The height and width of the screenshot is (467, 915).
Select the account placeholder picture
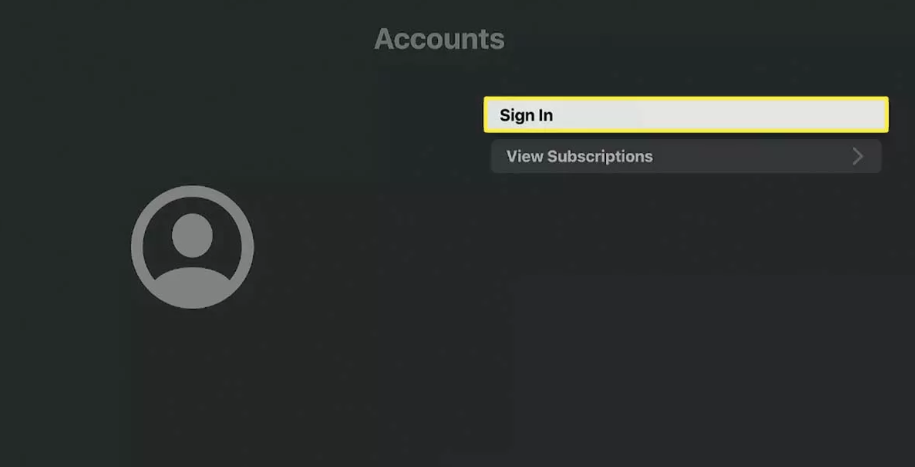[x=193, y=247]
